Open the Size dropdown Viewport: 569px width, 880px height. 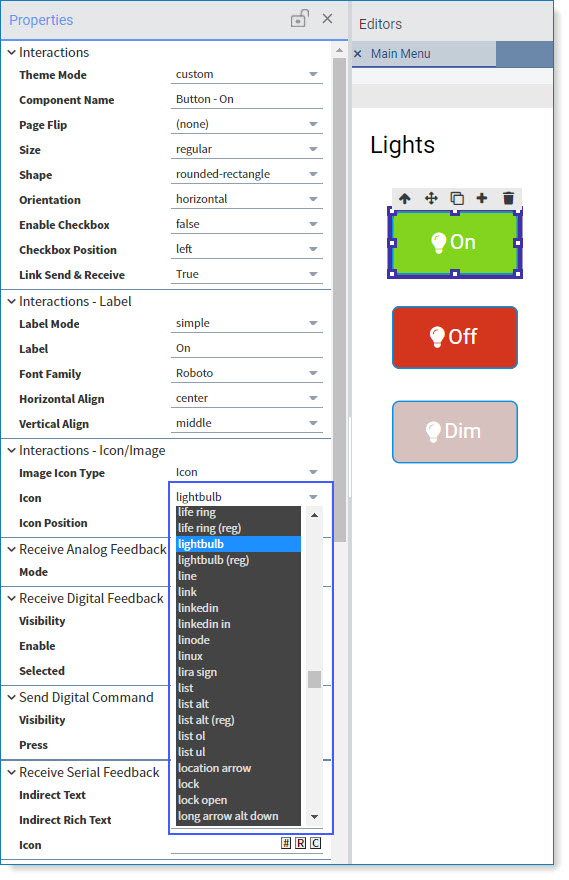click(x=247, y=149)
